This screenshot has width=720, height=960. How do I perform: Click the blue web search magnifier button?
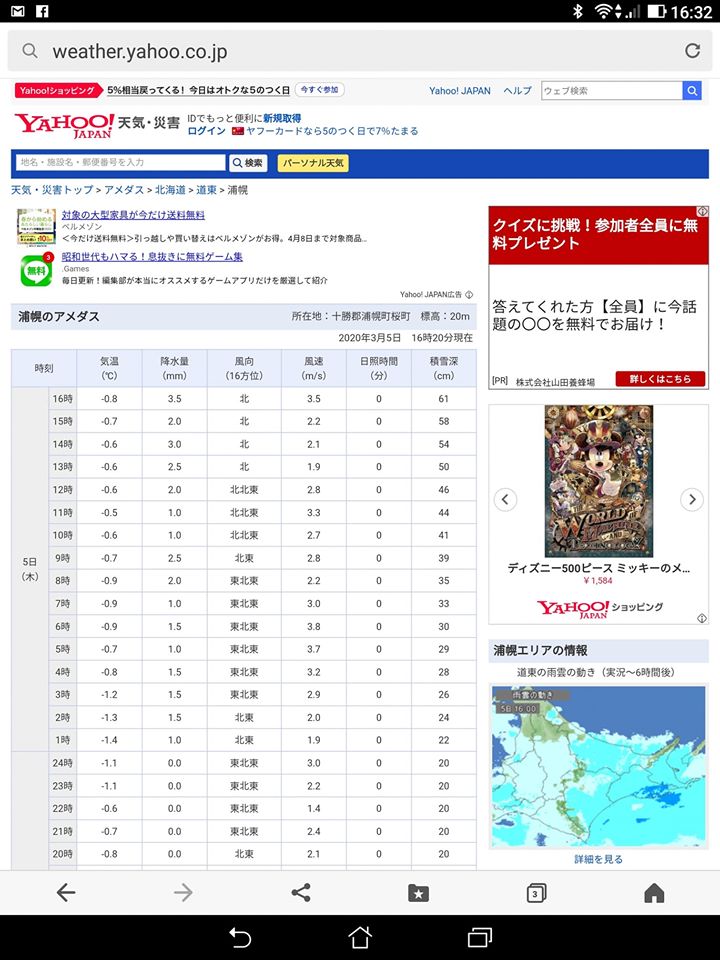pyautogui.click(x=692, y=91)
